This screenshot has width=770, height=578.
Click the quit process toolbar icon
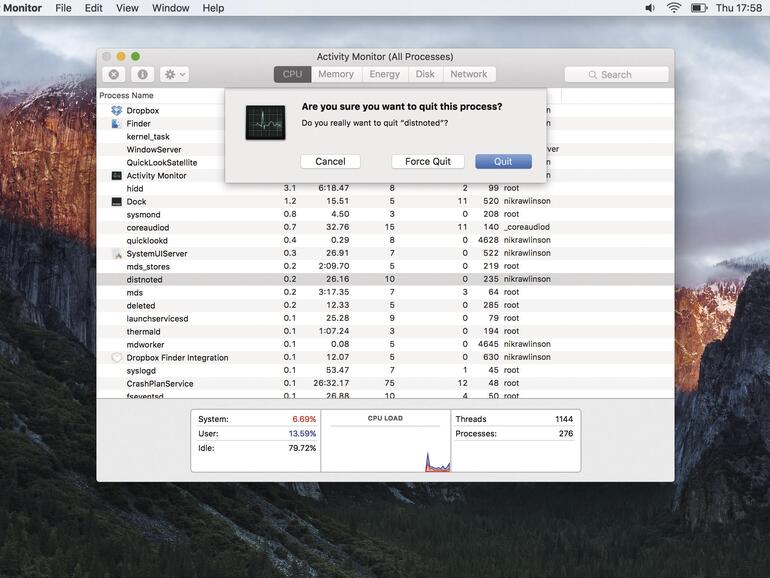click(114, 74)
